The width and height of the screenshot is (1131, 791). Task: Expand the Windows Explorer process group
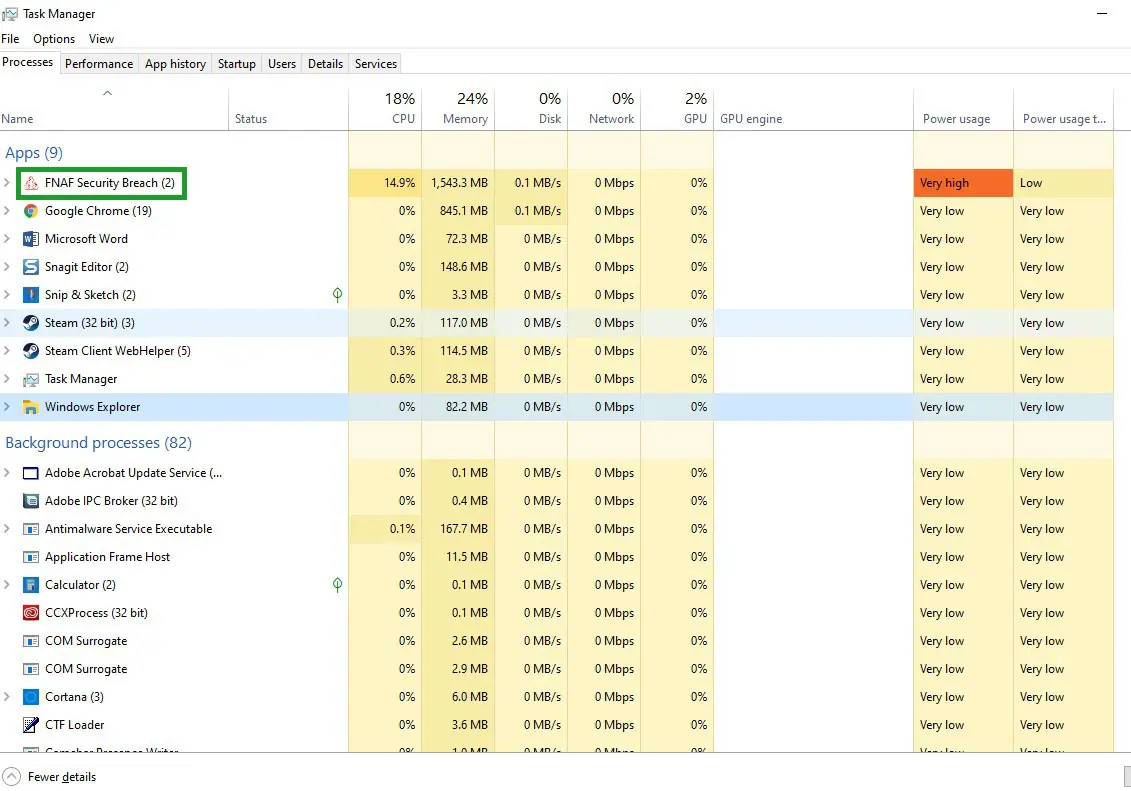pyautogui.click(x=6, y=407)
